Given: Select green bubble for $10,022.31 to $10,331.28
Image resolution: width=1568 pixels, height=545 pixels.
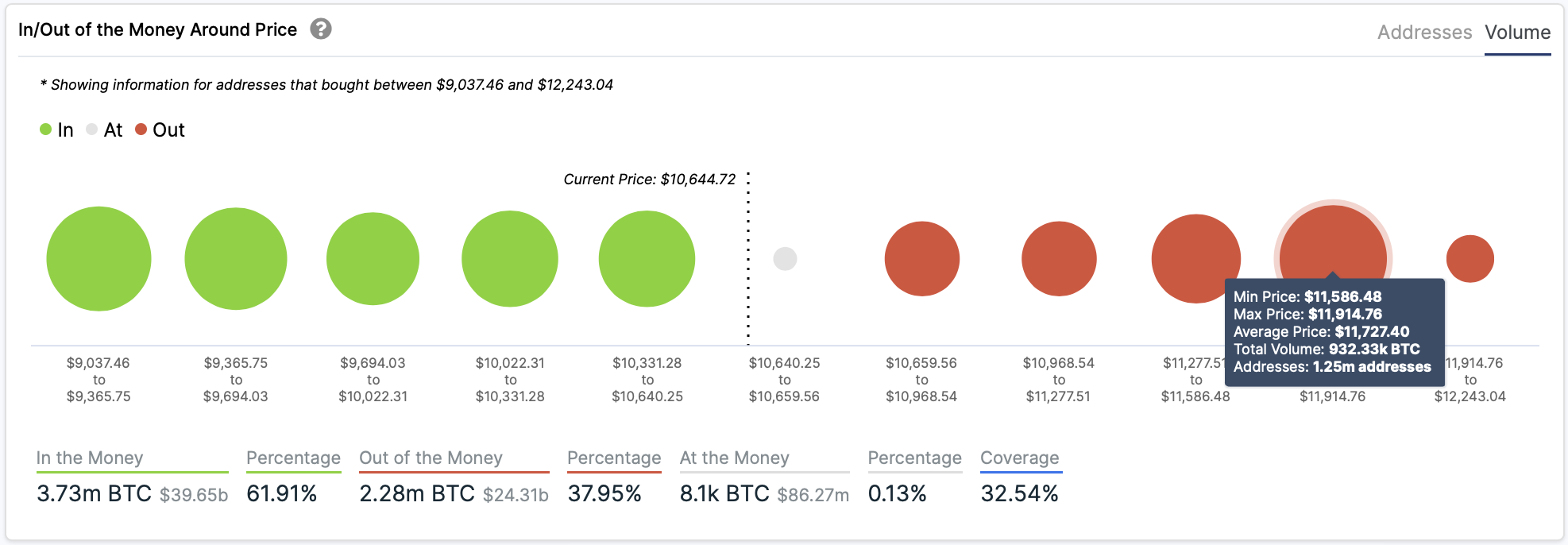Looking at the screenshot, I should click(510, 259).
